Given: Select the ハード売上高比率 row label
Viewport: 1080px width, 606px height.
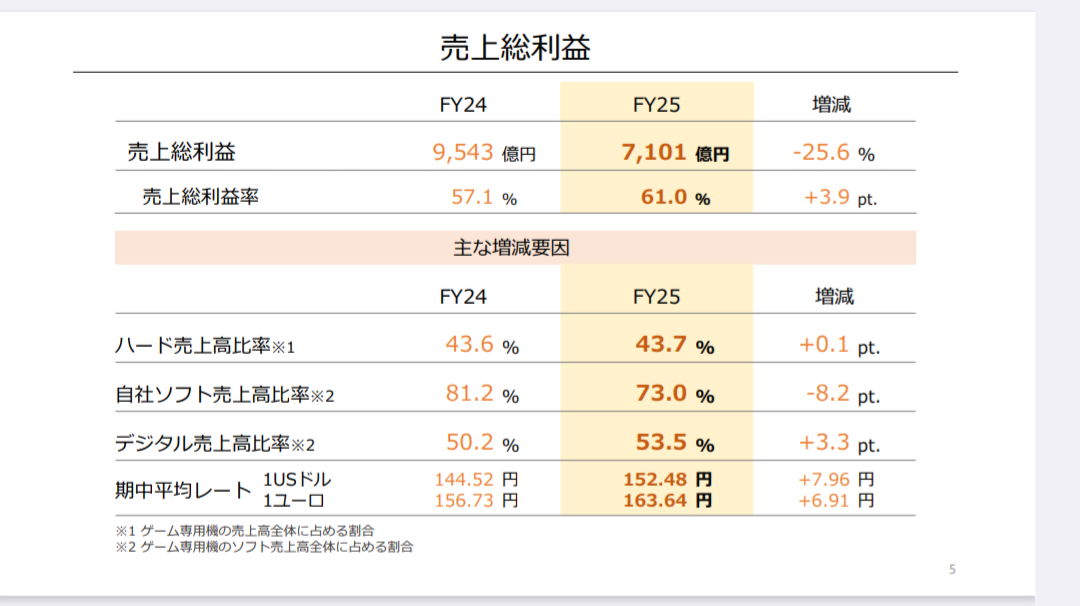Looking at the screenshot, I should [205, 345].
